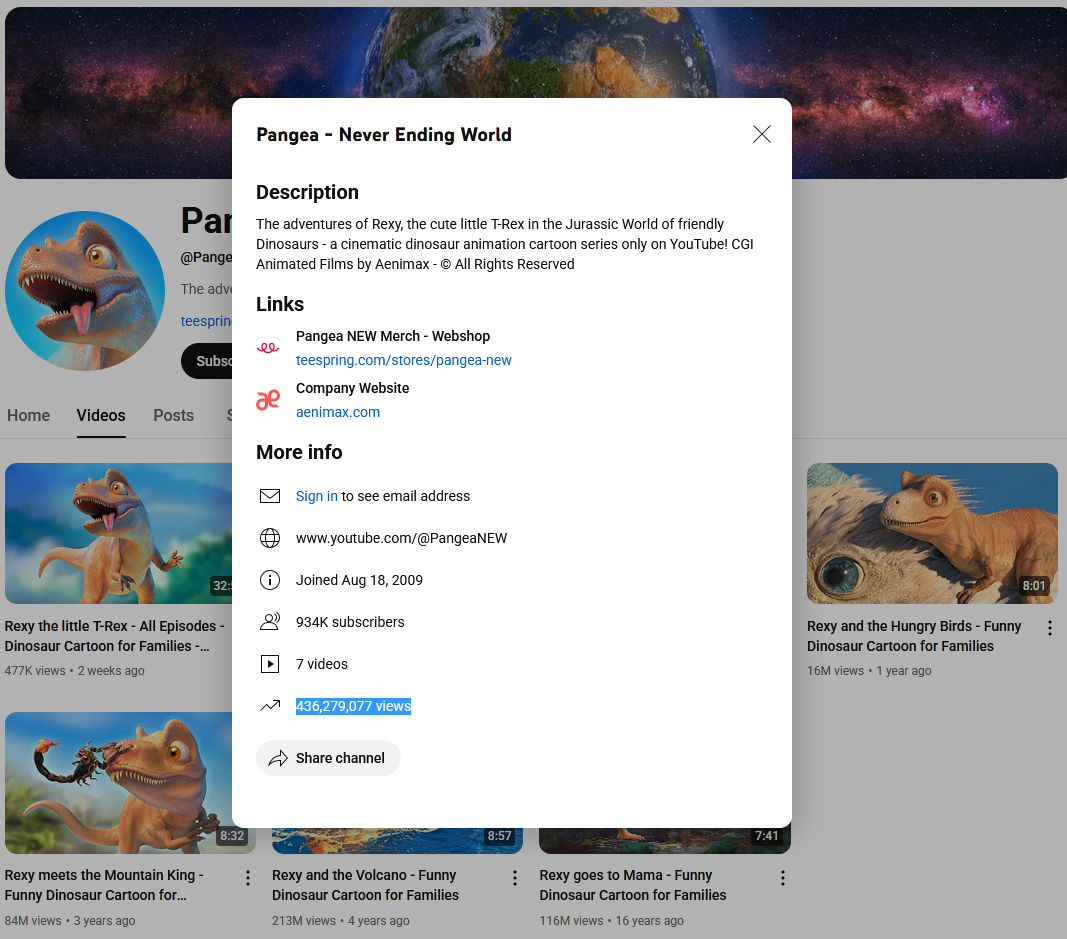This screenshot has width=1067, height=939.
Task: Open Rexy and the Hungry Birds thumbnail
Action: click(932, 533)
